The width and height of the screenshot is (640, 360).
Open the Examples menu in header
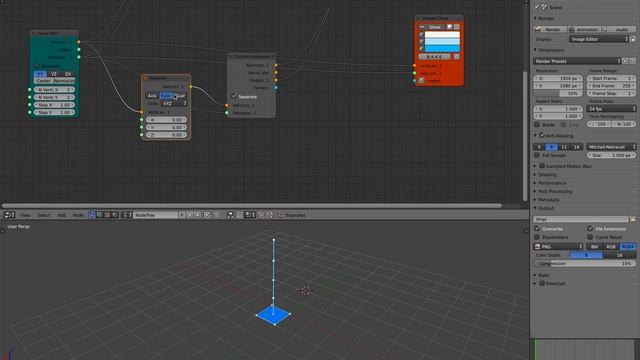pyautogui.click(x=296, y=215)
